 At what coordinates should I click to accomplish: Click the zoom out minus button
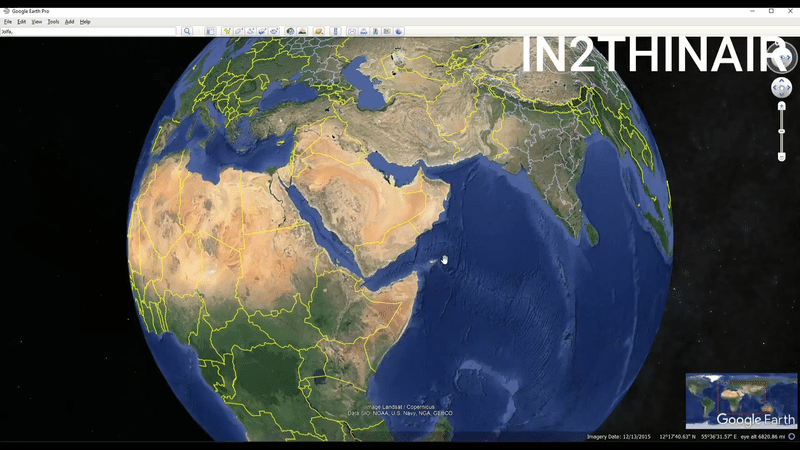pyautogui.click(x=781, y=157)
